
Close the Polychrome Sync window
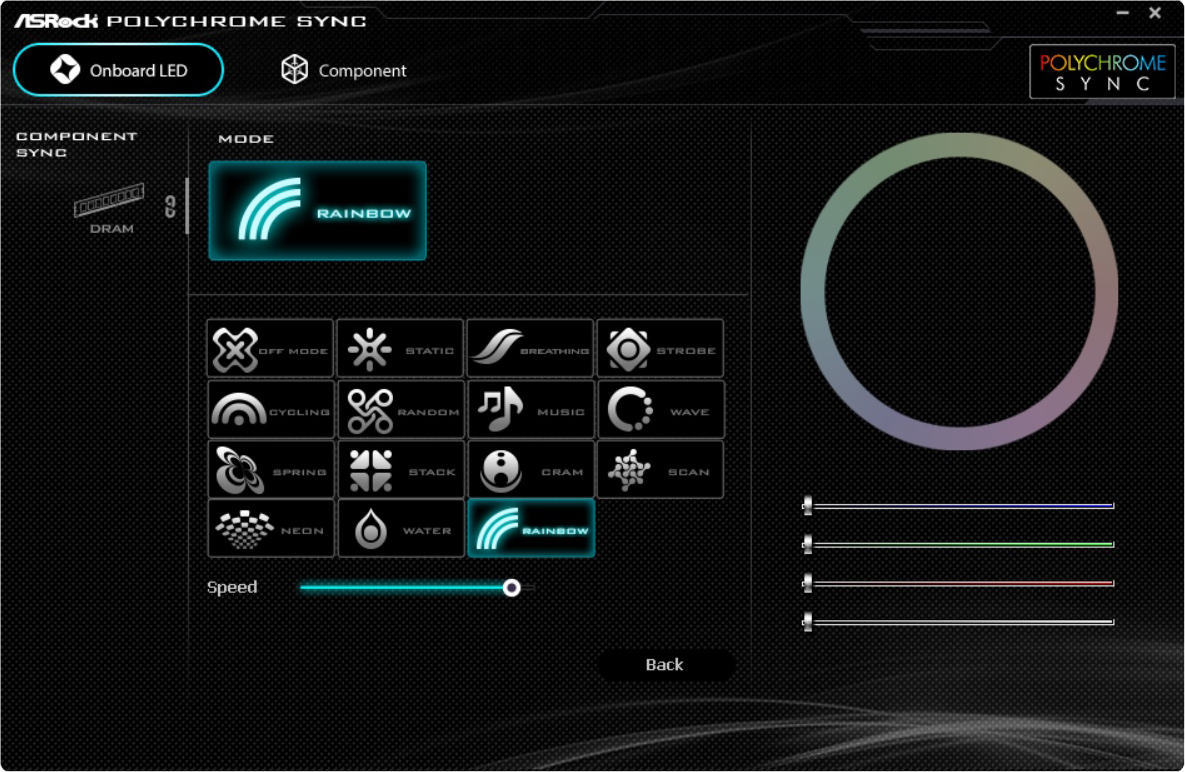1155,13
